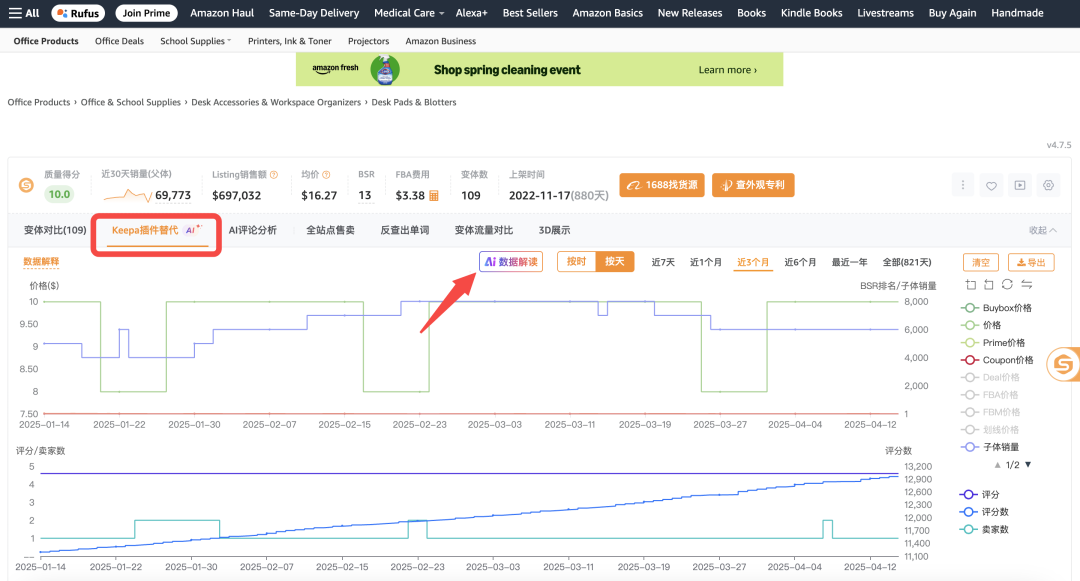Open the plugin settings gear icon
This screenshot has height=581, width=1080.
1047,185
